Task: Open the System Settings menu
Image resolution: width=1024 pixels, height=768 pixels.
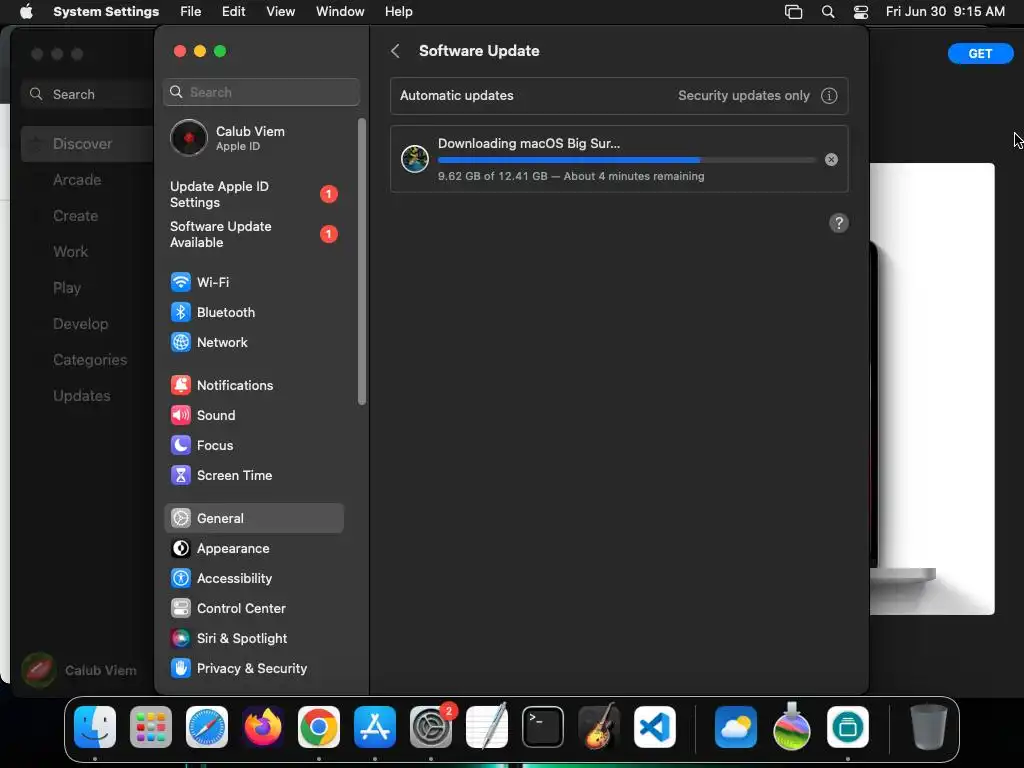Action: [x=106, y=12]
